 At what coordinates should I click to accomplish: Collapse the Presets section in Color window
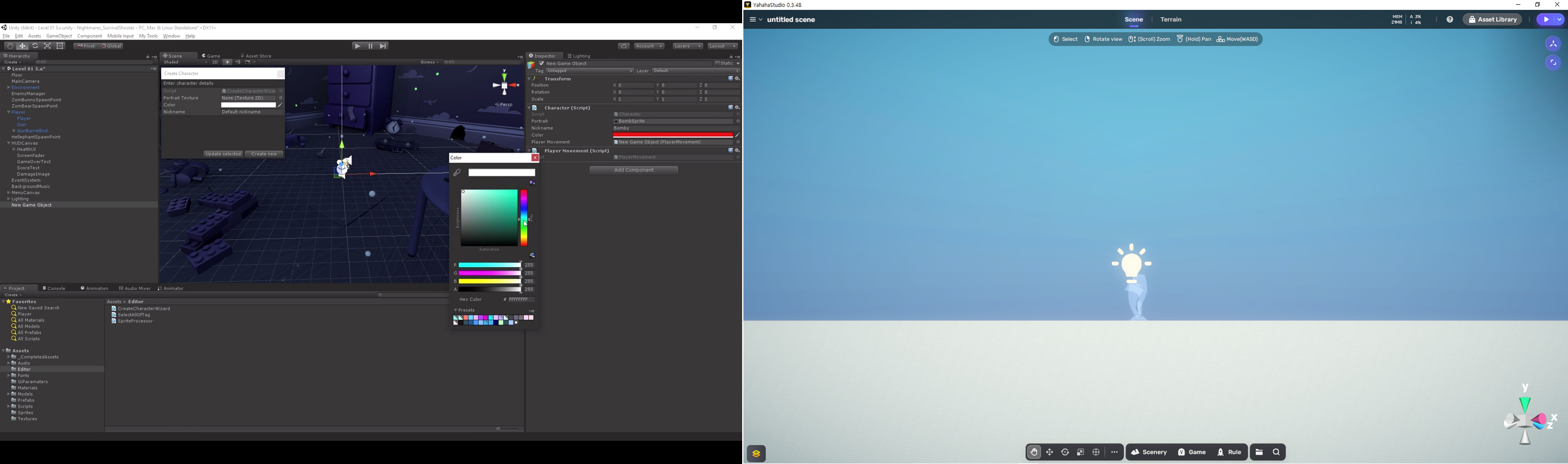pos(455,311)
